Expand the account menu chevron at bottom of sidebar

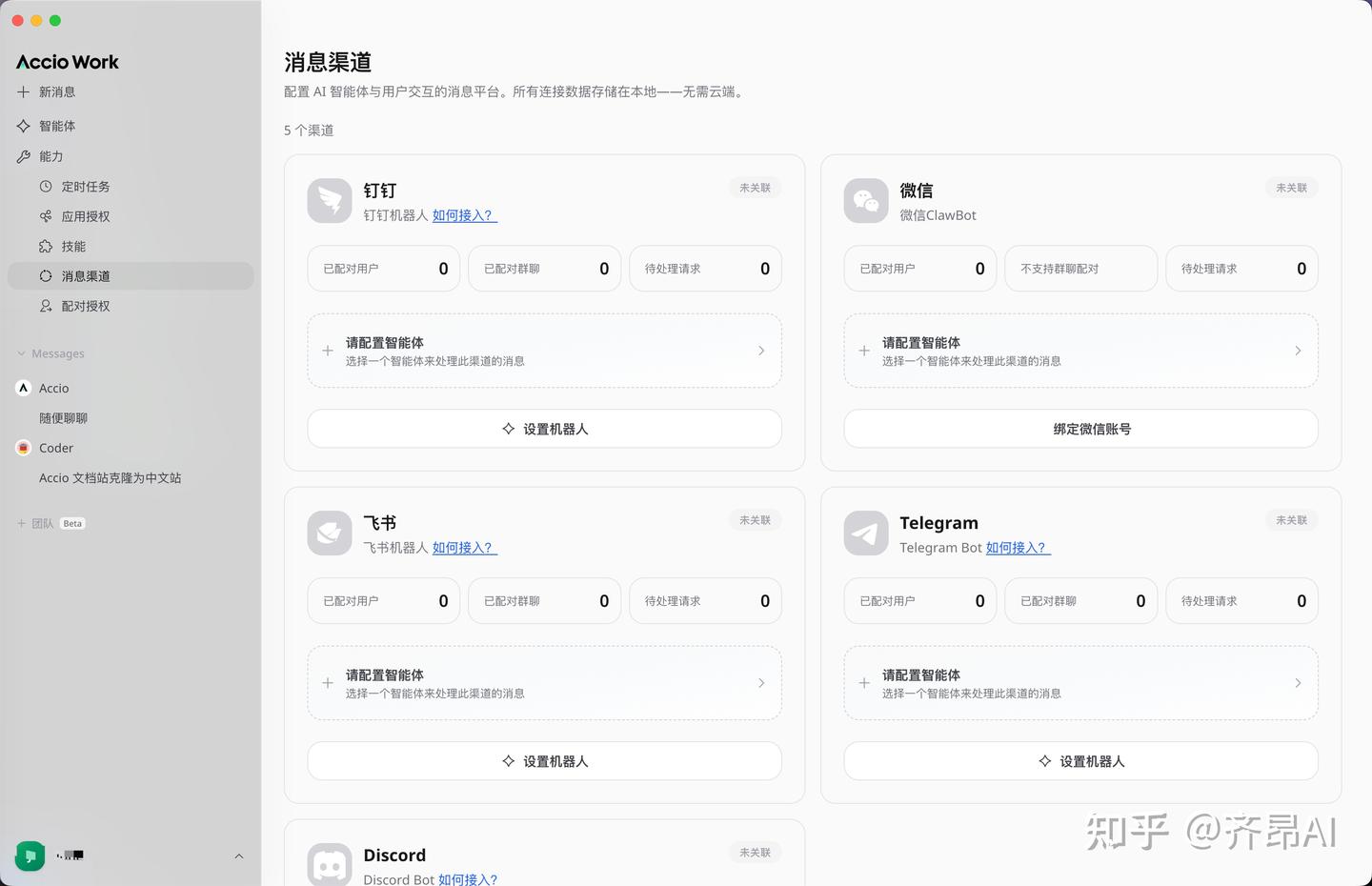pyautogui.click(x=239, y=856)
